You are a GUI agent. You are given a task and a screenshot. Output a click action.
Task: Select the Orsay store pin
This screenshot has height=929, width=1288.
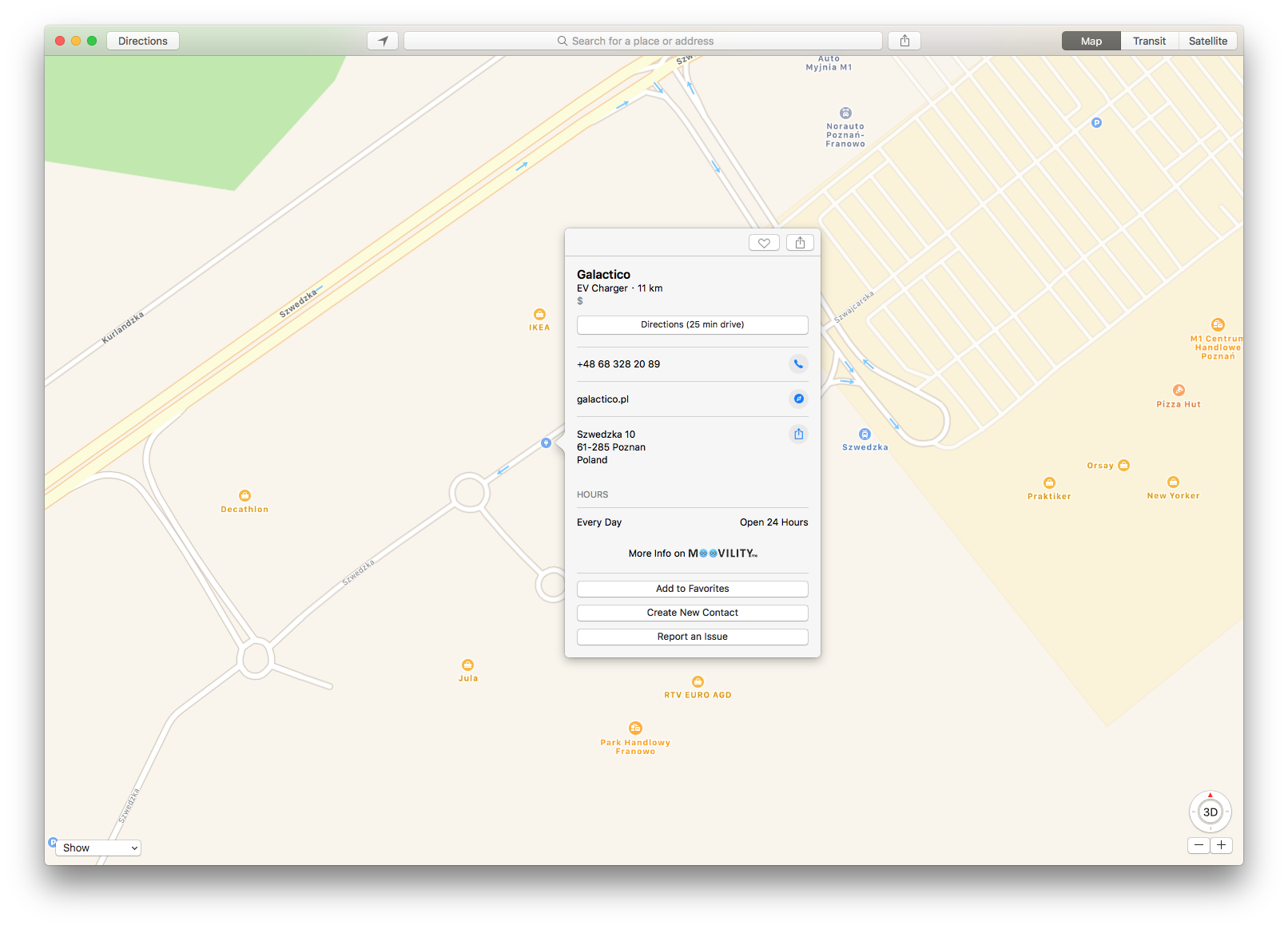click(x=1123, y=466)
